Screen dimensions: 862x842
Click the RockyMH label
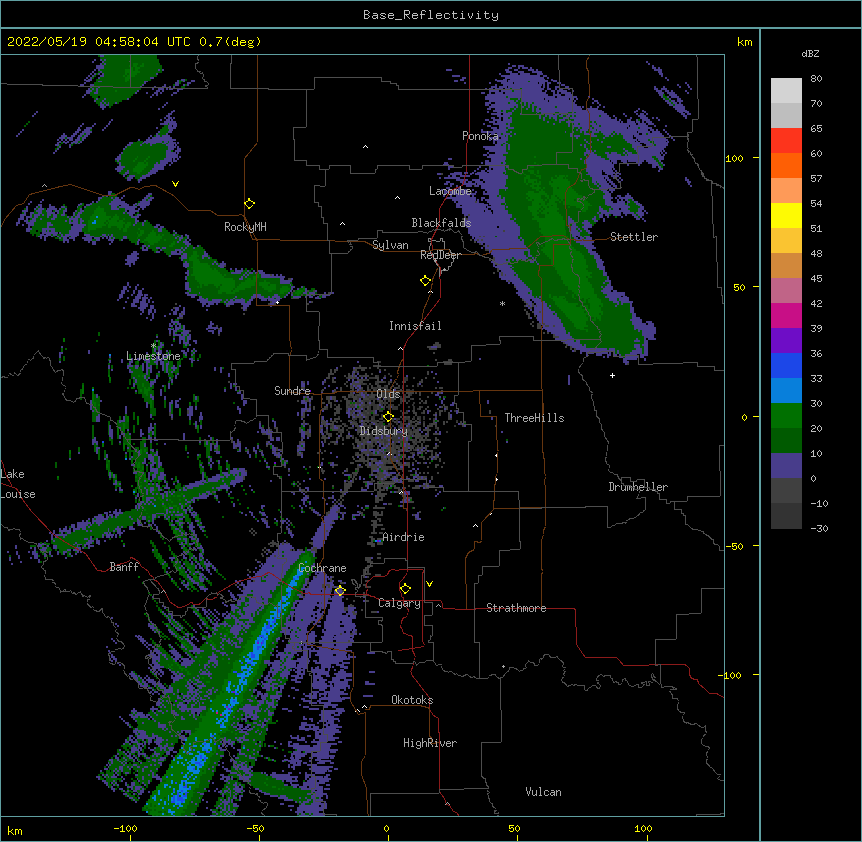pyautogui.click(x=245, y=227)
